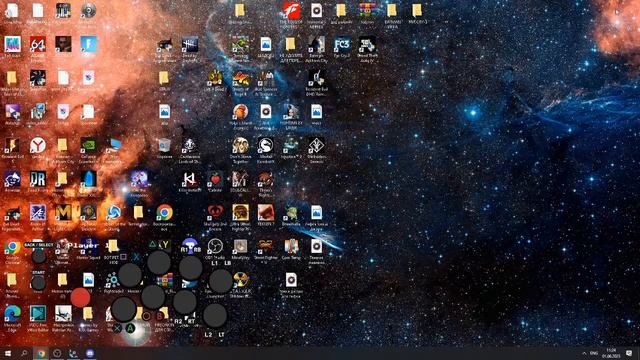Open the Recycle Bin
This screenshot has height=360, width=640.
[x=164, y=145]
